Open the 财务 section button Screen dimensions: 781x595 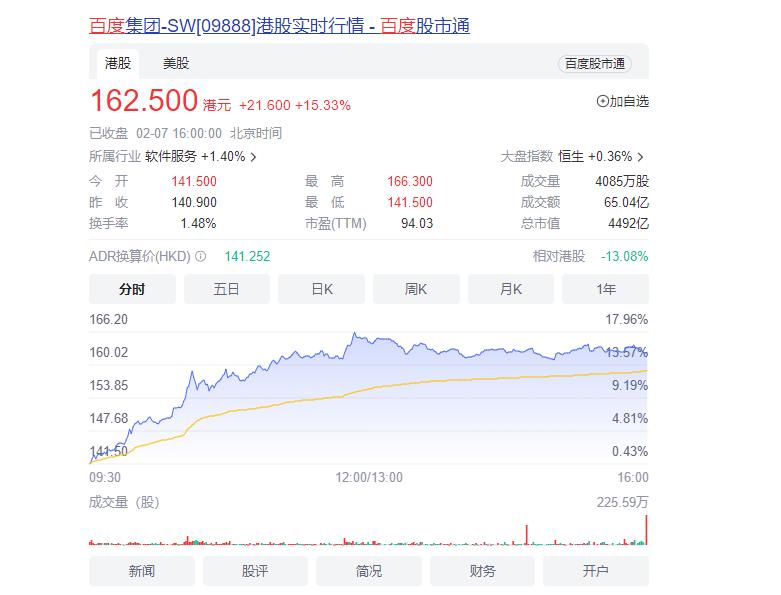pyautogui.click(x=482, y=571)
